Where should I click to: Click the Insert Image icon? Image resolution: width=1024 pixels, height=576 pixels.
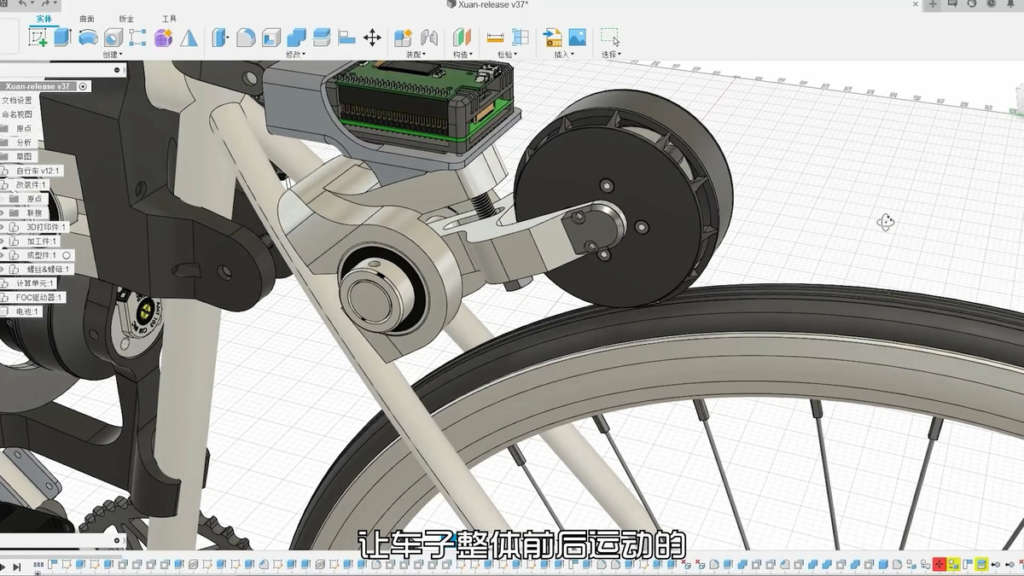point(577,37)
